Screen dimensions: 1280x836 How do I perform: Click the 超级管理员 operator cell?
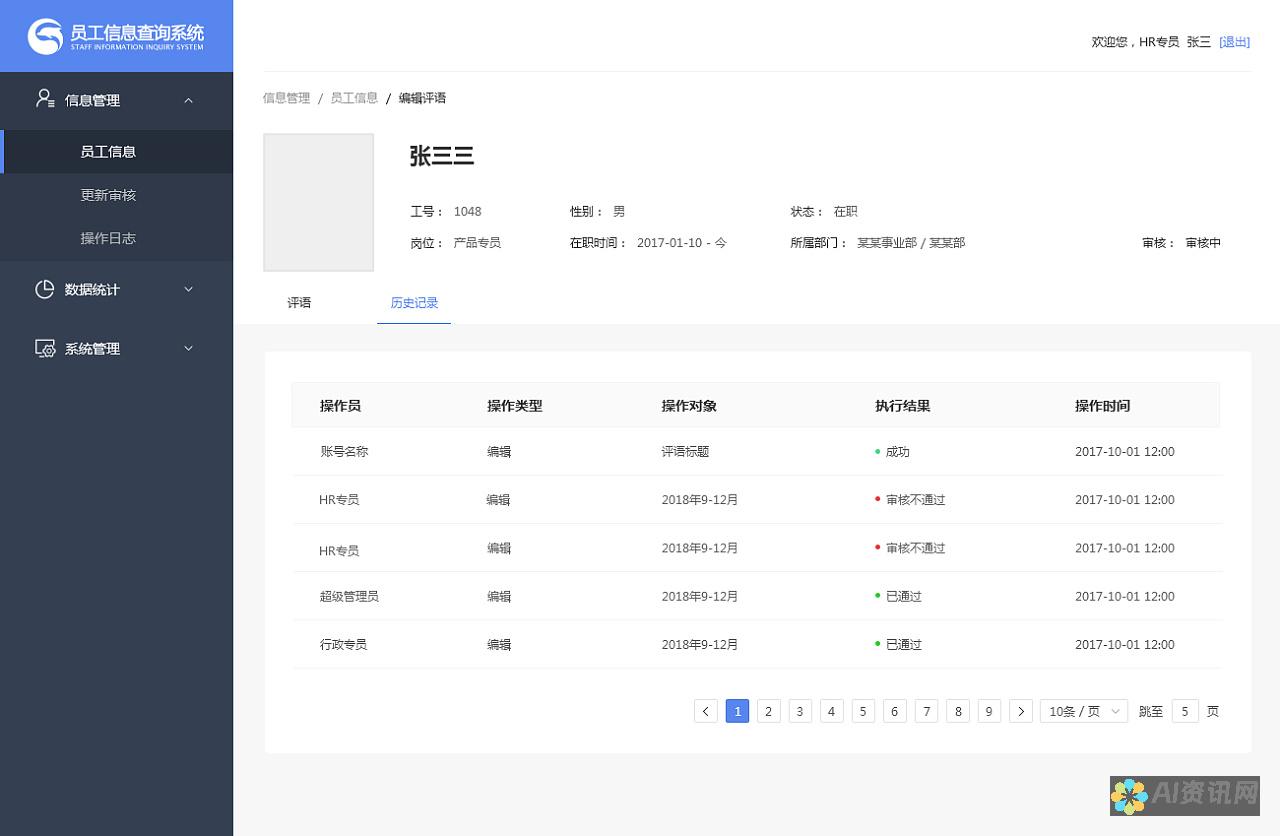349,597
